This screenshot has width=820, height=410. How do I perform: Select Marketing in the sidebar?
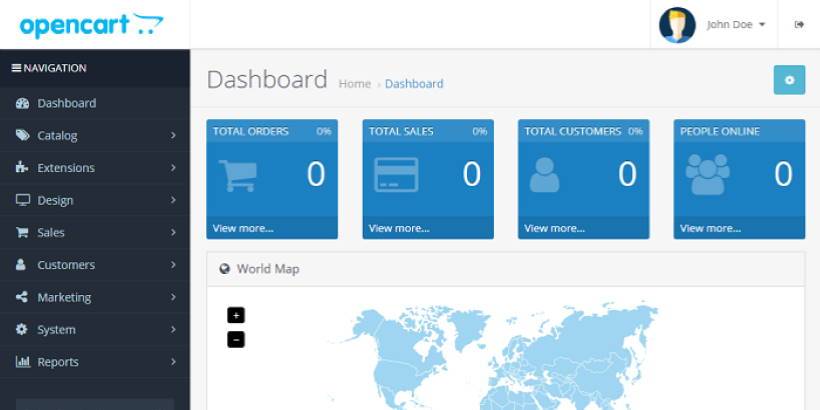[x=64, y=297]
